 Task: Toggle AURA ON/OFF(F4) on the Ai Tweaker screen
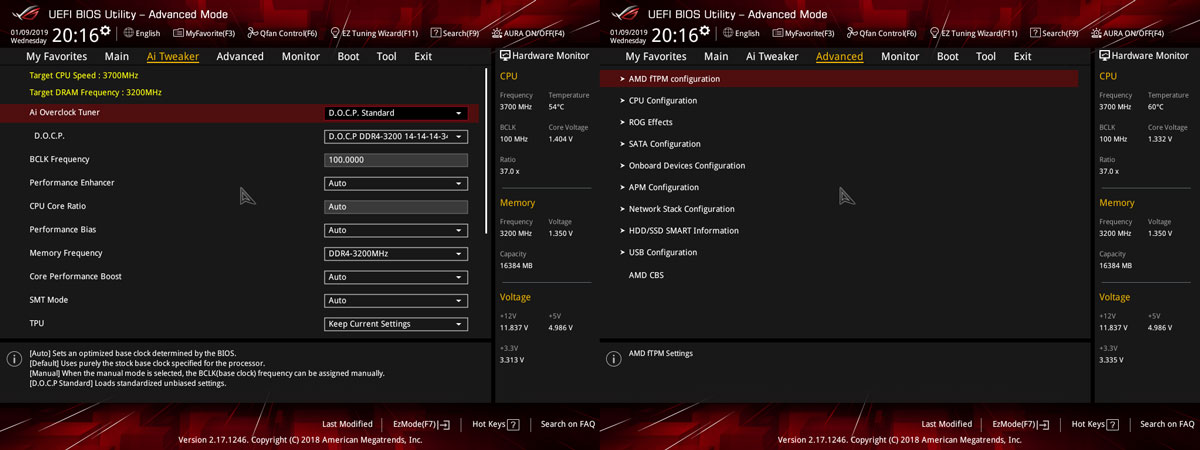(527, 33)
